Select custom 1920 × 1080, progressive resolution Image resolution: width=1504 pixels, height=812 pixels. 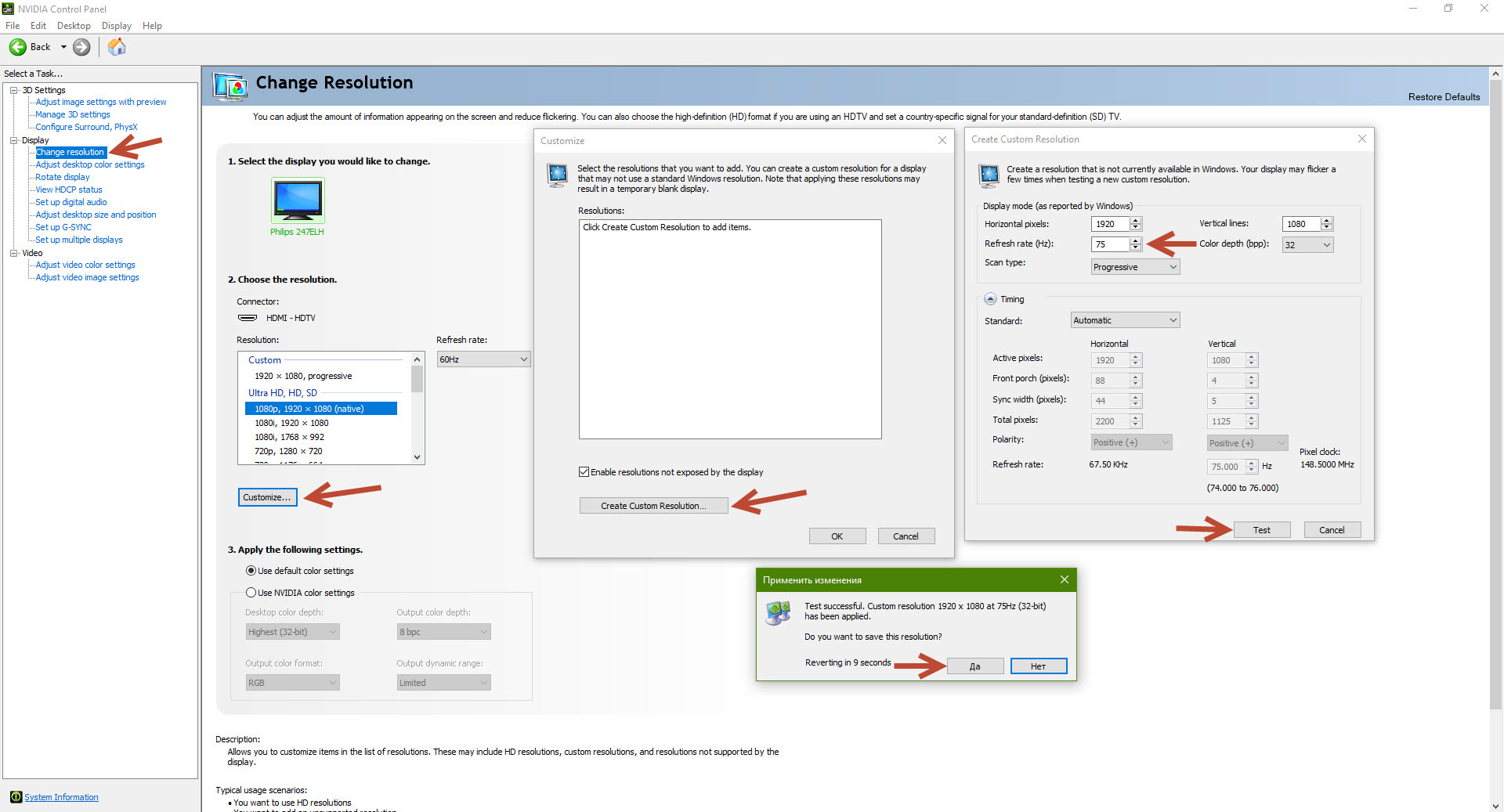point(303,376)
